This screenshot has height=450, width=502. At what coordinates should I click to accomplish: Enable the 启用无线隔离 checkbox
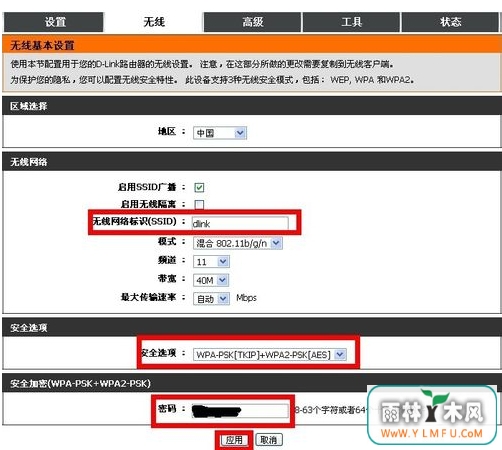click(199, 204)
